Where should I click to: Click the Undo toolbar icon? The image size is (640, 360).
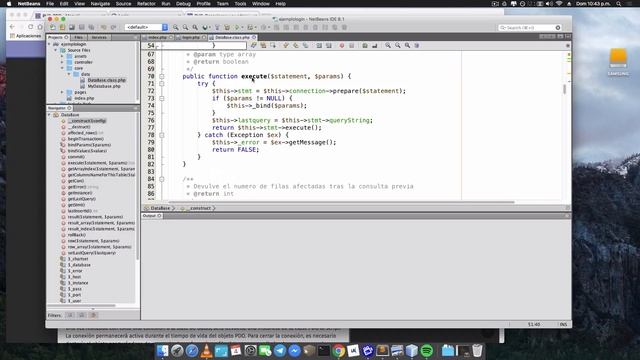click(x=104, y=27)
